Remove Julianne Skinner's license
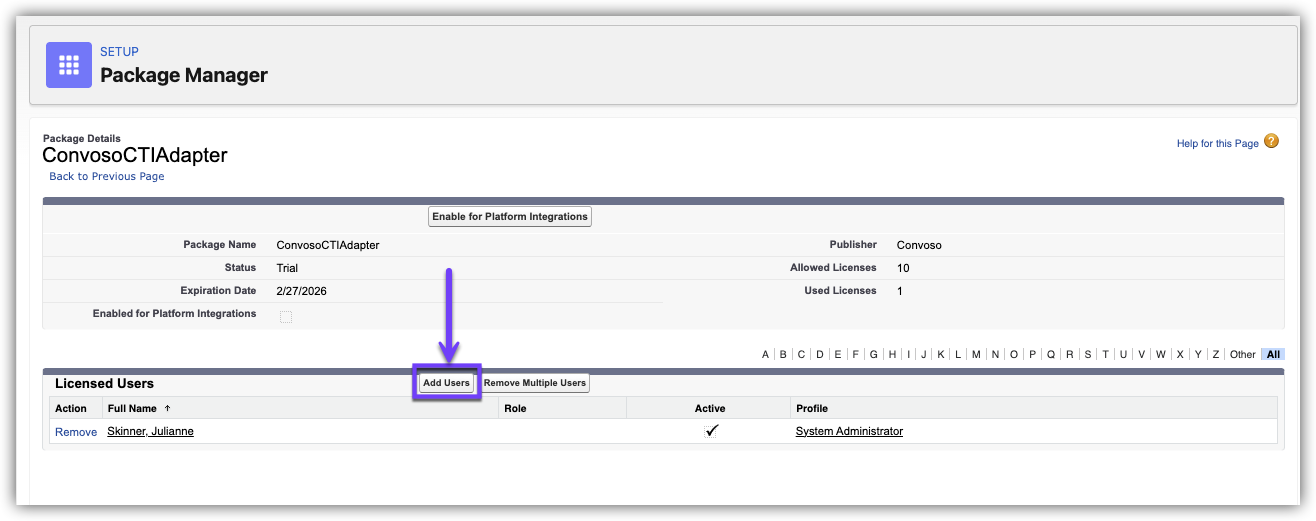The width and height of the screenshot is (1316, 521). pyautogui.click(x=76, y=432)
